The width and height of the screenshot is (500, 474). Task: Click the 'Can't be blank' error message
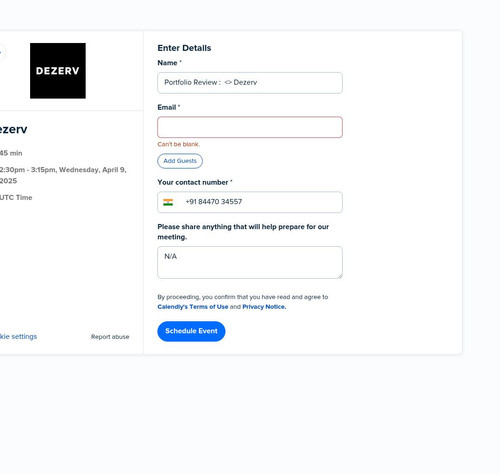[x=179, y=144]
